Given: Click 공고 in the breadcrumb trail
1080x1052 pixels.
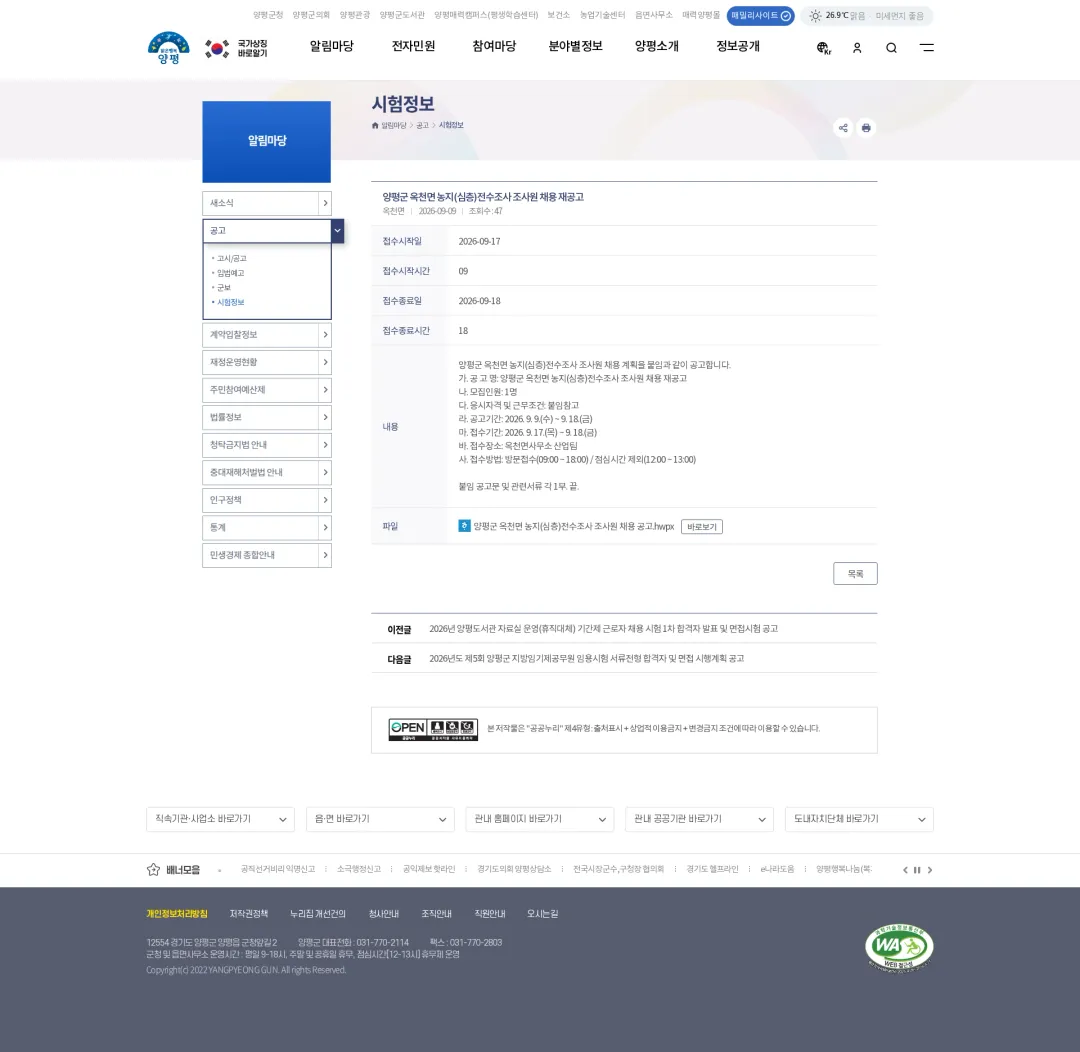Looking at the screenshot, I should 422,125.
